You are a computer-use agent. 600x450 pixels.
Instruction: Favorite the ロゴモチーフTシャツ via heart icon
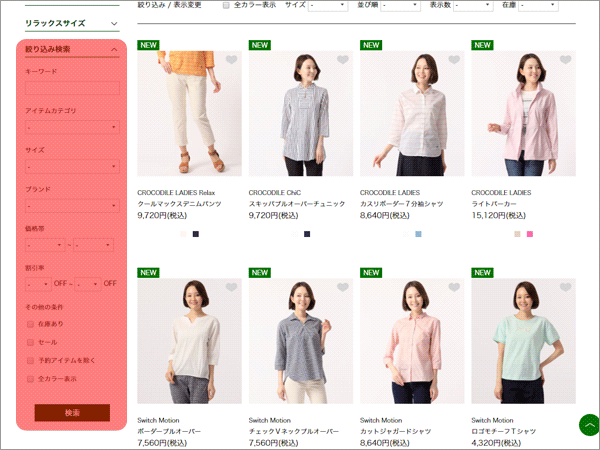coord(565,287)
